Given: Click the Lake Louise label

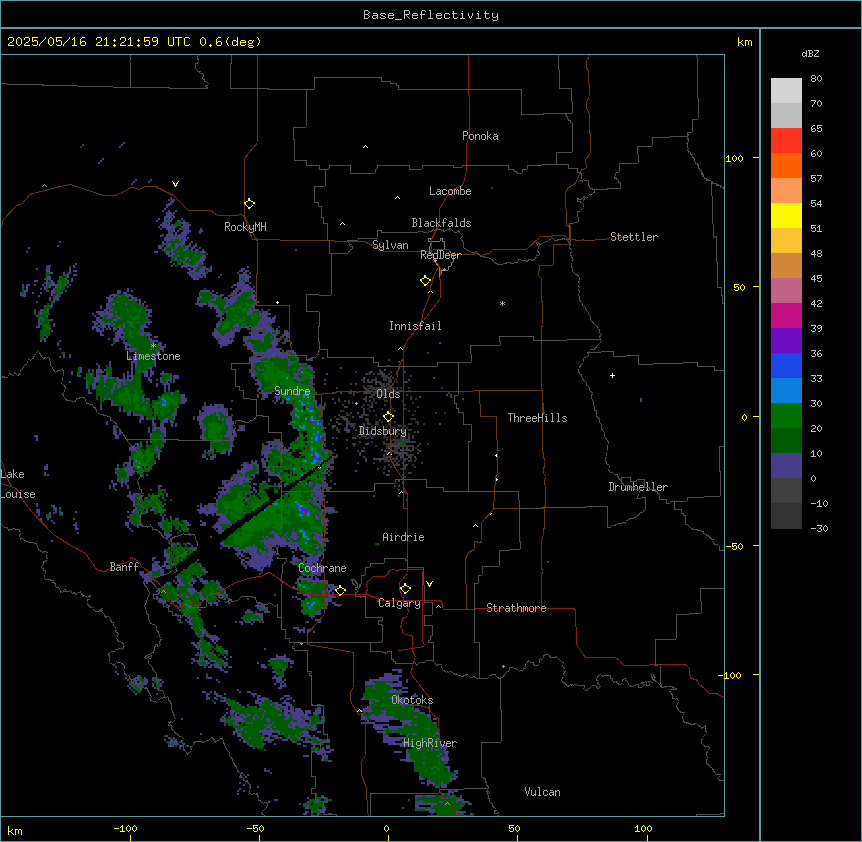Looking at the screenshot, I should [18, 484].
